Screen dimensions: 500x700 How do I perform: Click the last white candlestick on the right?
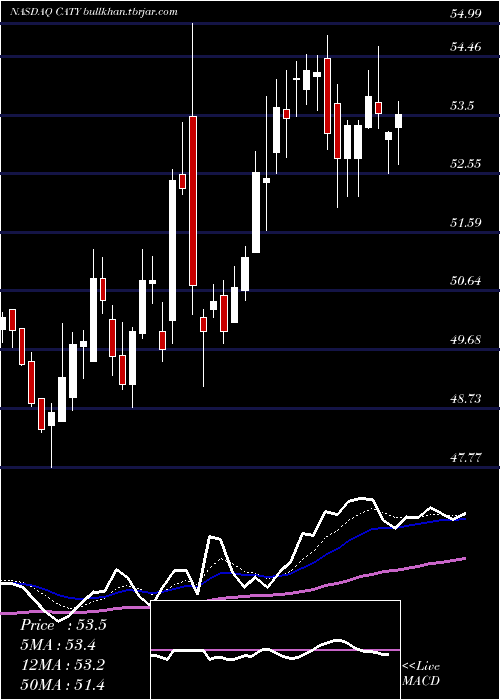(x=398, y=121)
